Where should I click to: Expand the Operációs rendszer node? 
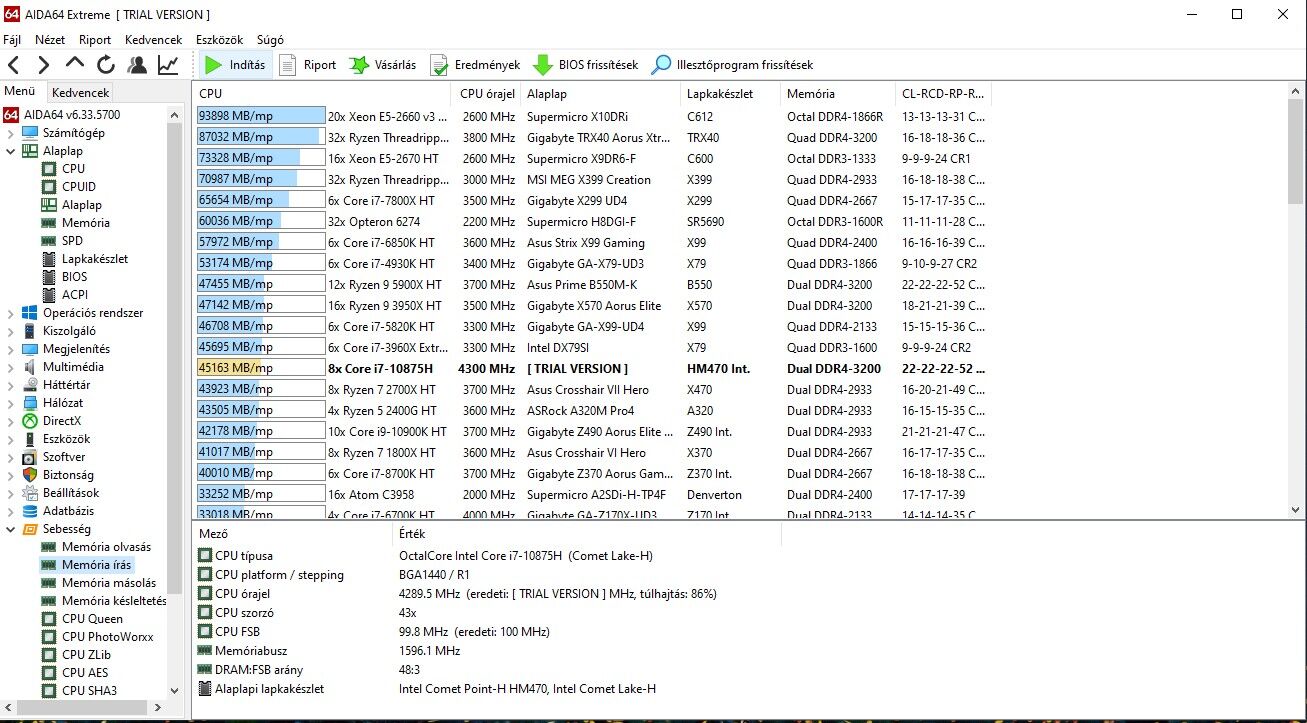pos(11,313)
